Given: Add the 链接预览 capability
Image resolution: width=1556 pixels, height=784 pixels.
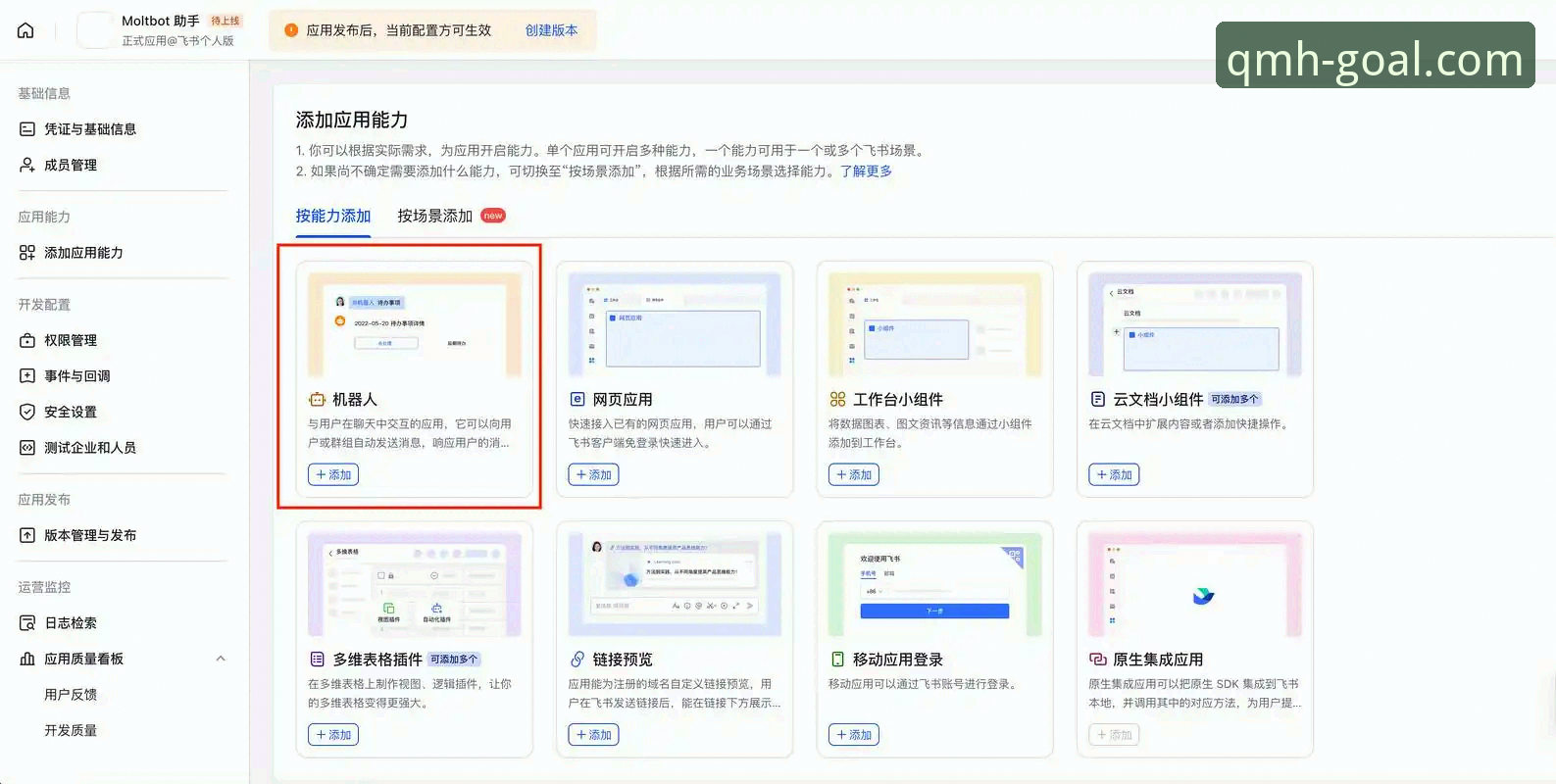Looking at the screenshot, I should [593, 734].
